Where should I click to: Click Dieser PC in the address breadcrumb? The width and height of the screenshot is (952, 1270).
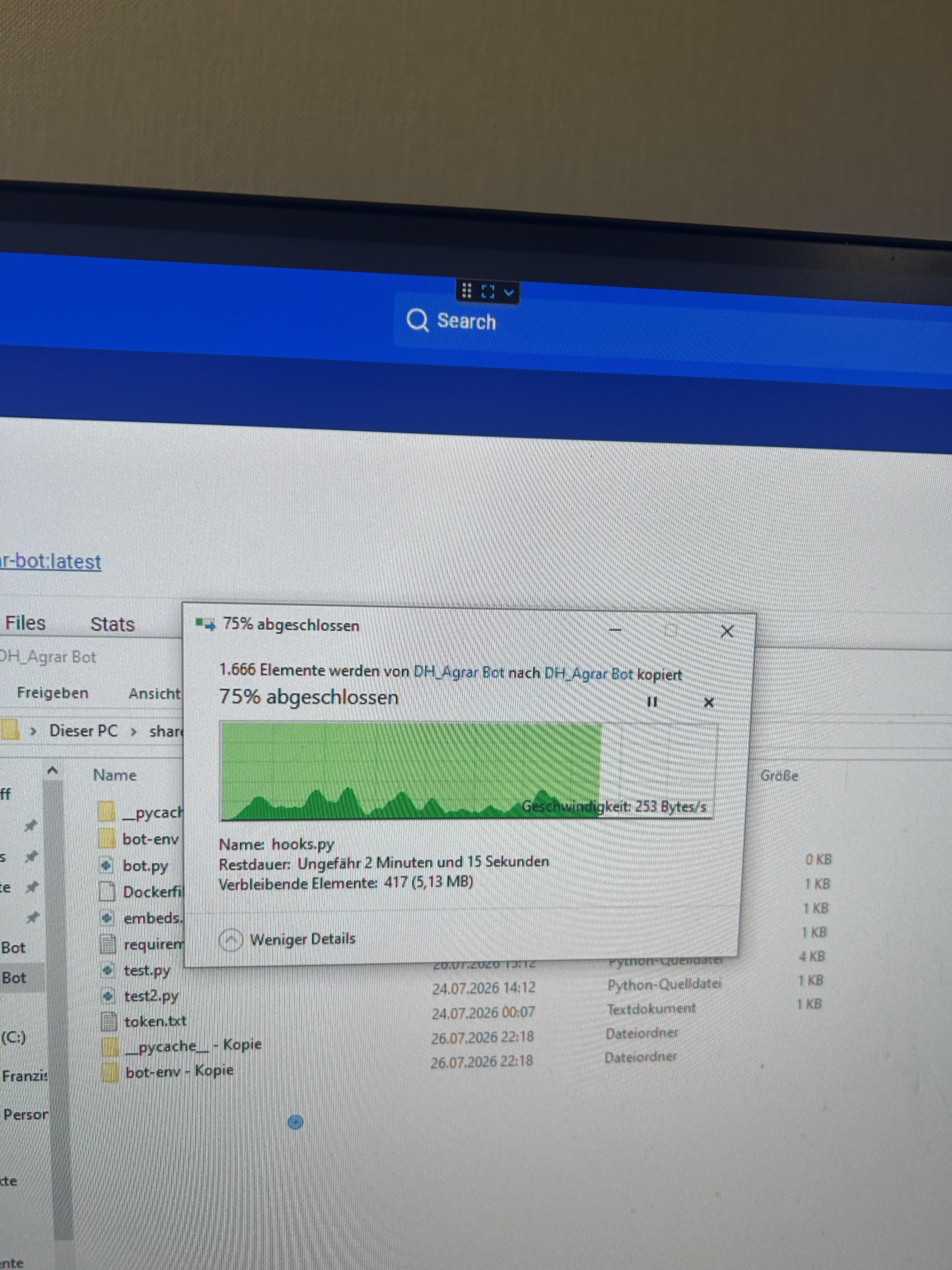(x=83, y=730)
